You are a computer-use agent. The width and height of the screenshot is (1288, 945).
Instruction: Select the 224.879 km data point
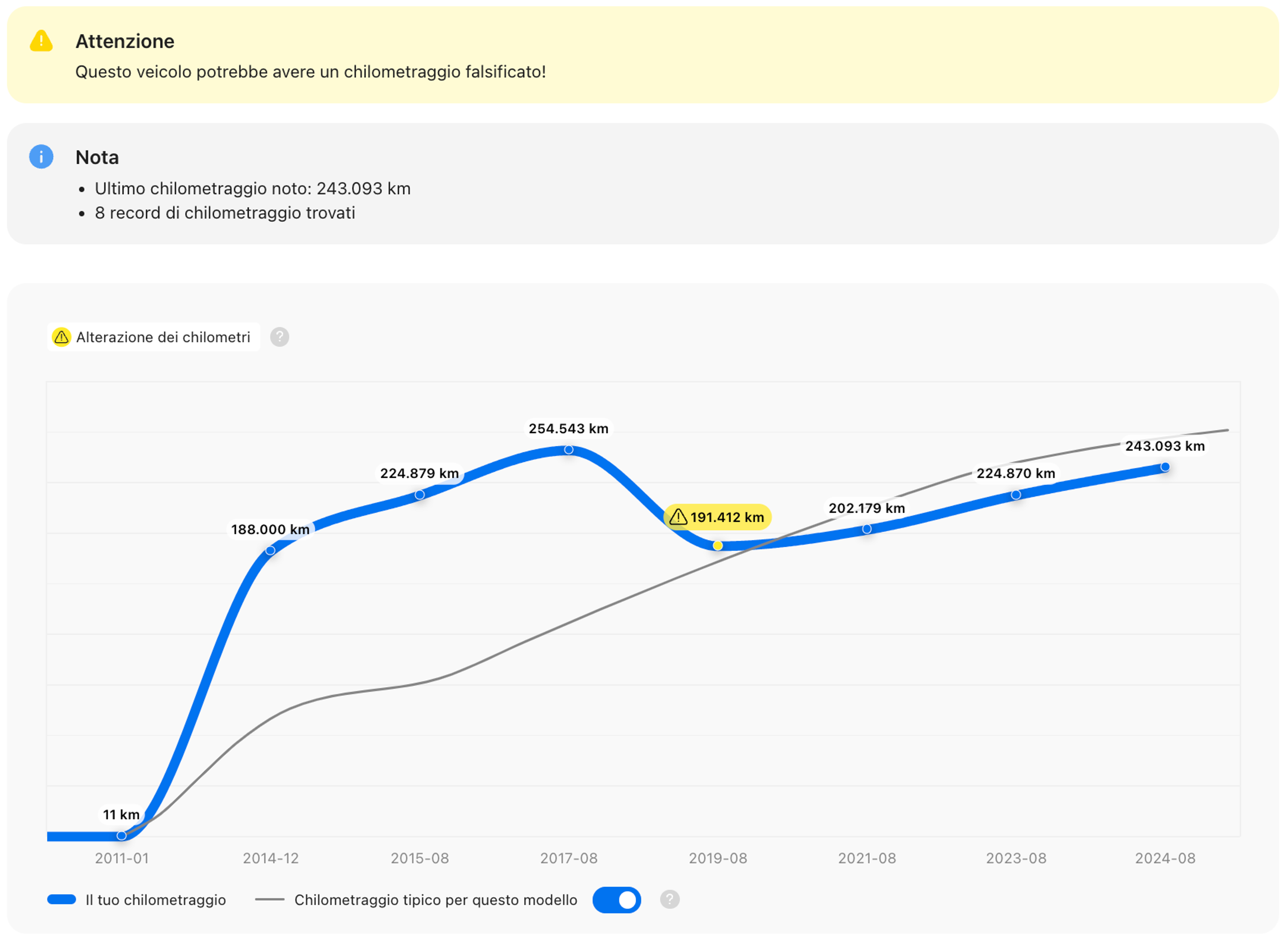pyautogui.click(x=420, y=495)
